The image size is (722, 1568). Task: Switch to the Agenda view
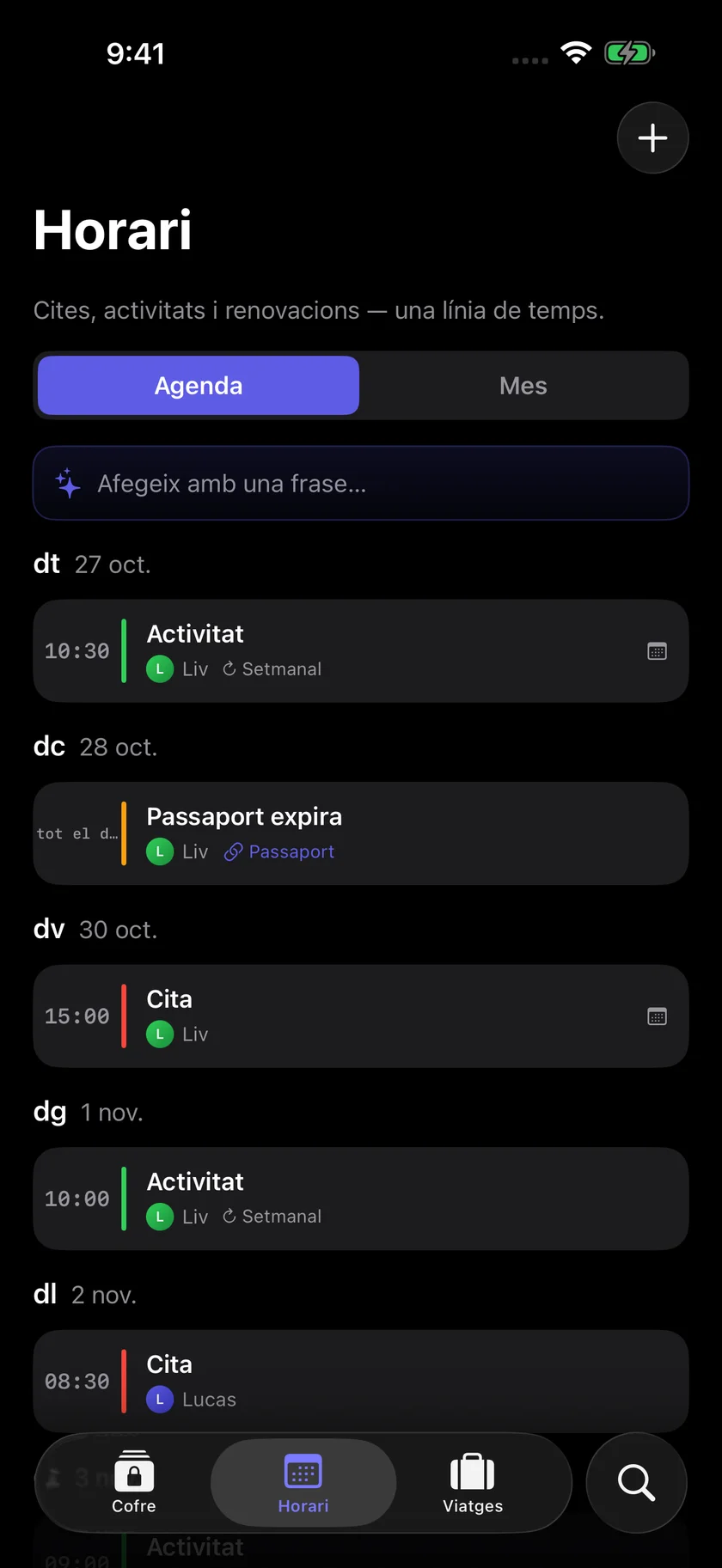pyautogui.click(x=199, y=386)
